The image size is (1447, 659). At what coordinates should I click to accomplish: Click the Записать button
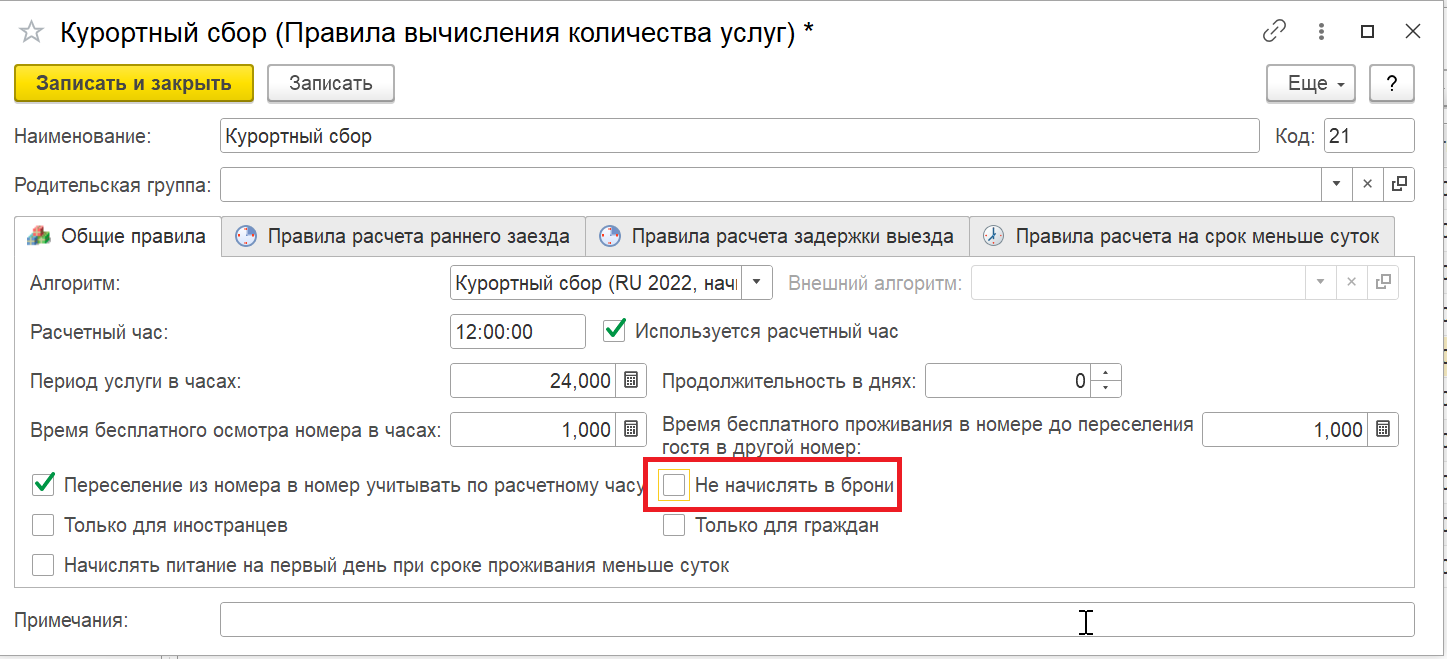point(331,84)
